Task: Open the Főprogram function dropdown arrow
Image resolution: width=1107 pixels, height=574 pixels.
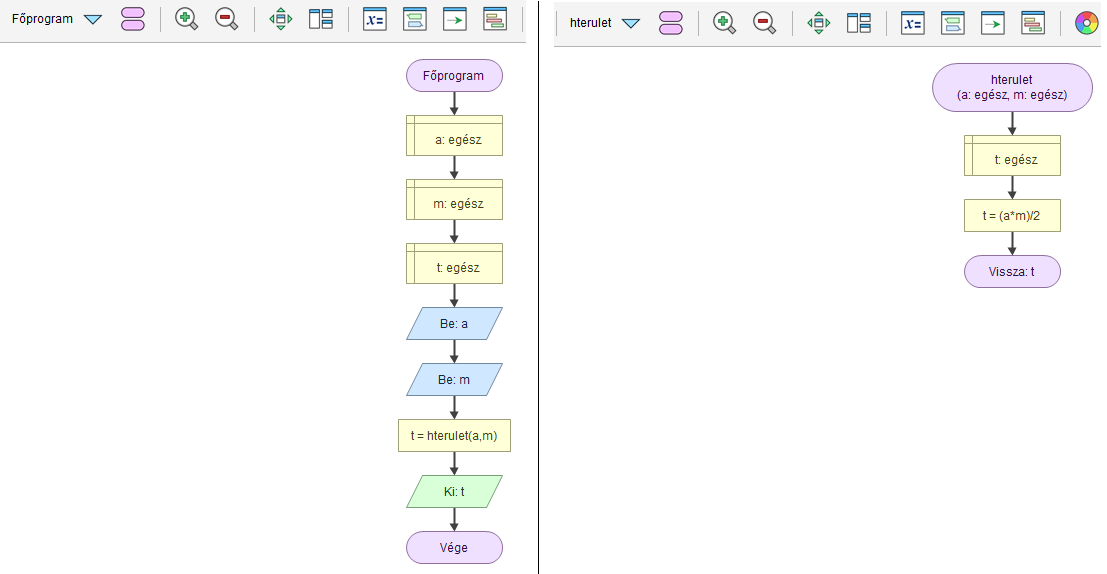Action: click(93, 19)
